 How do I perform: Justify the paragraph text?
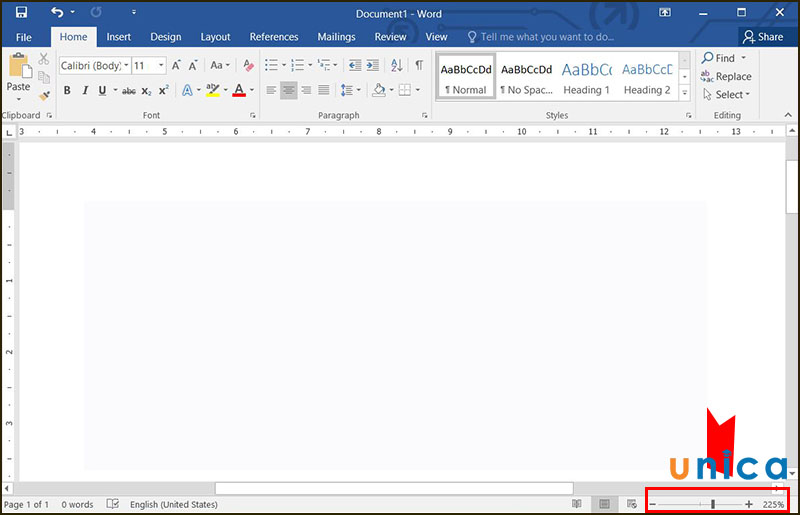[x=323, y=90]
